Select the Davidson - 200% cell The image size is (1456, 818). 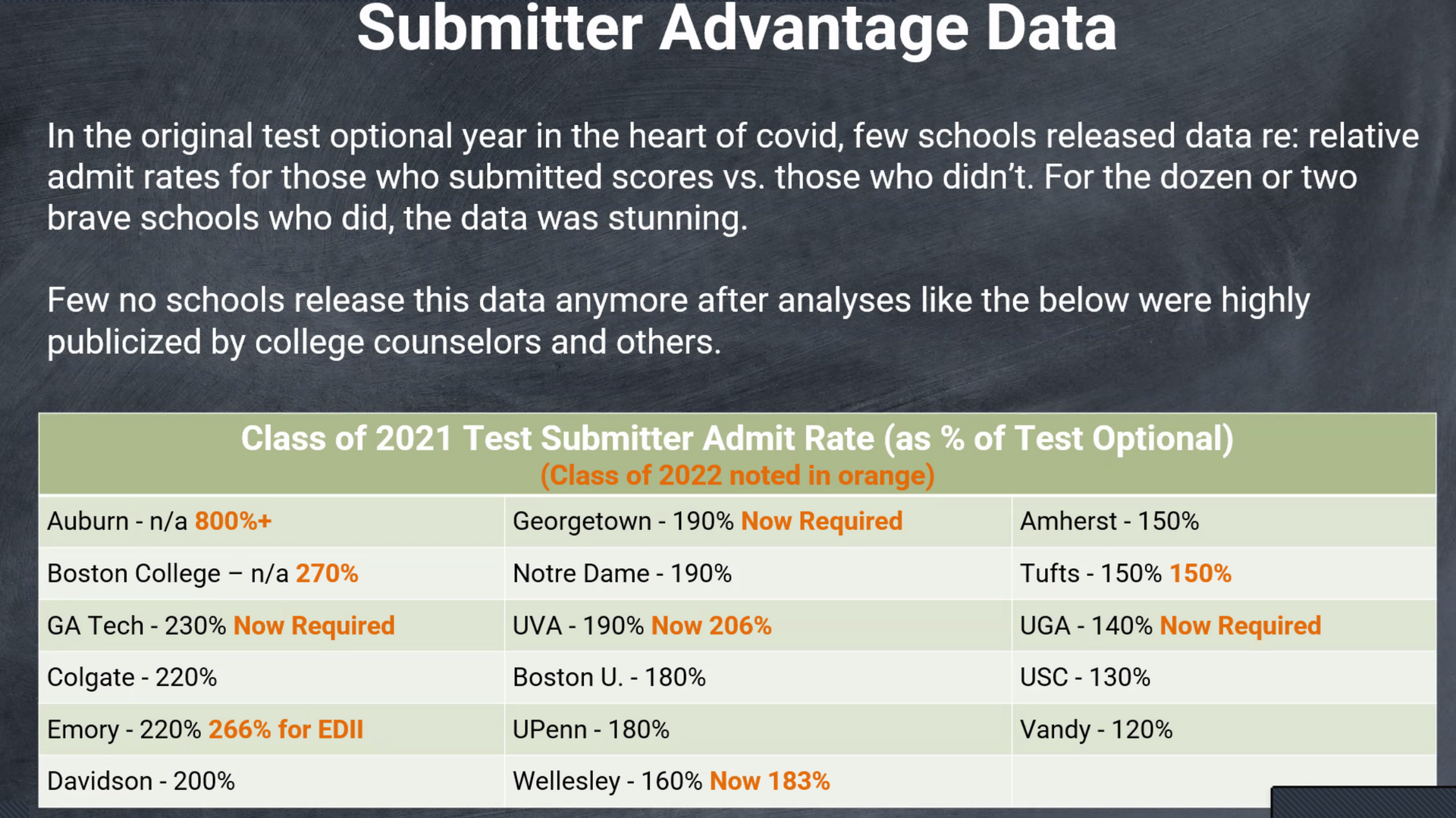click(141, 782)
